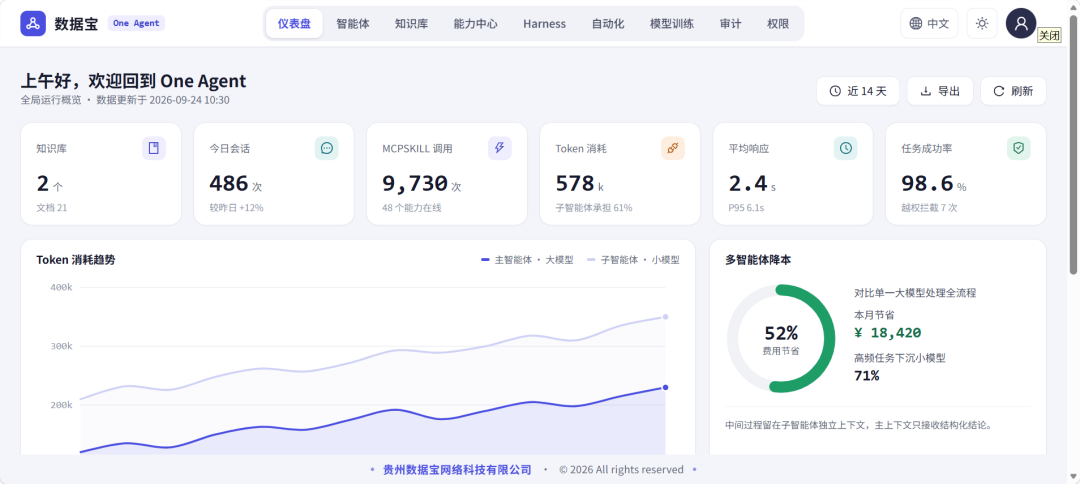Click the P95 6.1s text
Screen dimensions: 1080x484
[x=746, y=207]
